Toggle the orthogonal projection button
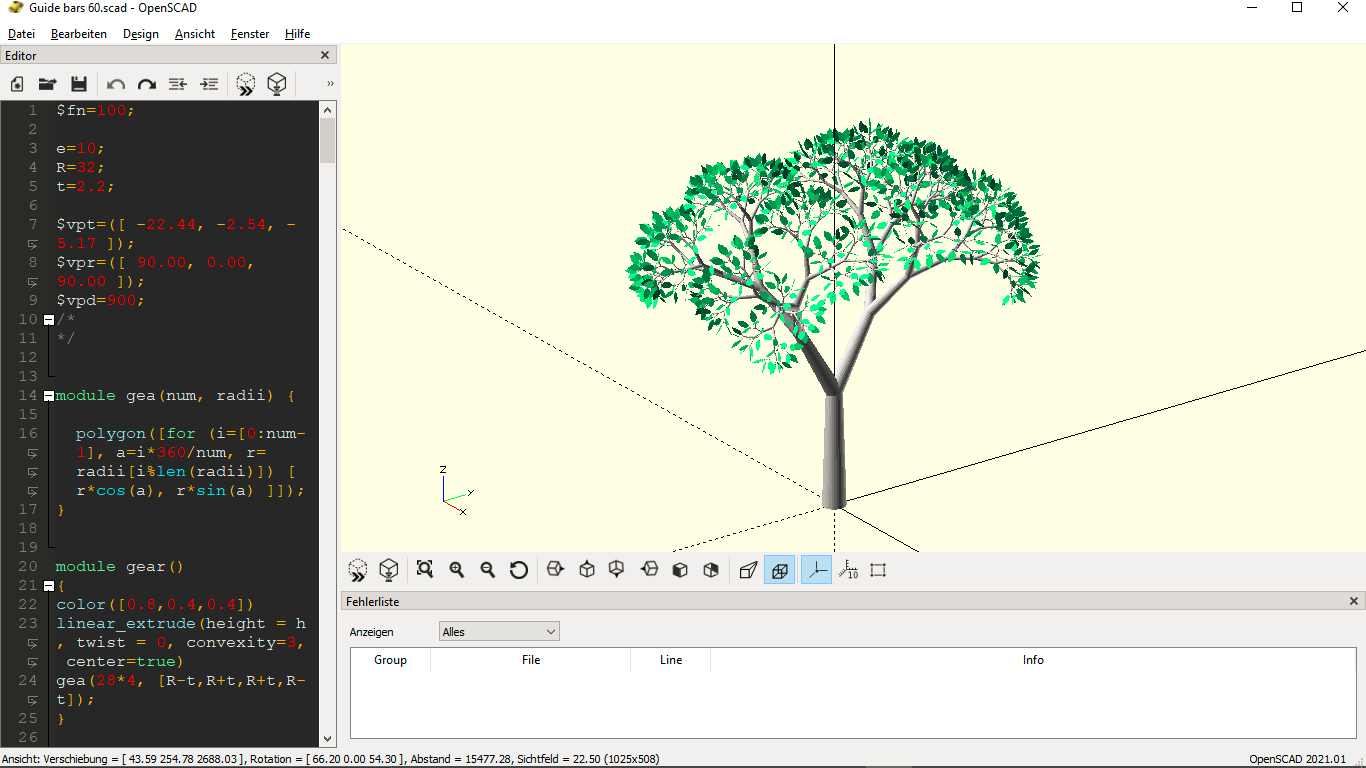Image resolution: width=1366 pixels, height=768 pixels. click(779, 570)
